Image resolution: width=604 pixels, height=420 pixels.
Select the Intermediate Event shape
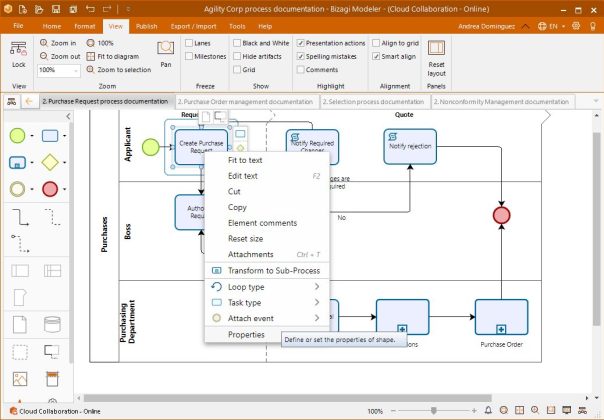(x=17, y=189)
